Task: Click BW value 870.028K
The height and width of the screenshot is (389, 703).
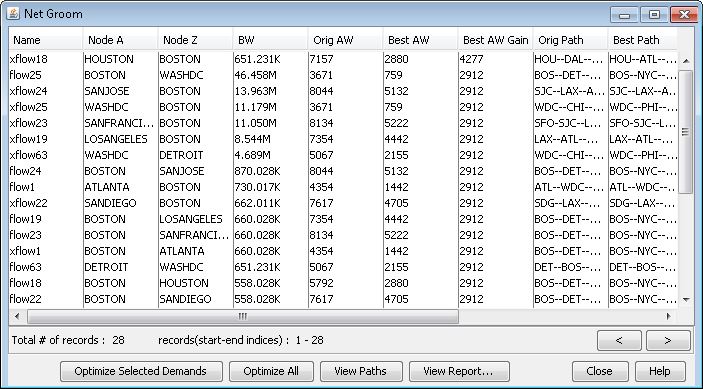Action: click(x=257, y=171)
